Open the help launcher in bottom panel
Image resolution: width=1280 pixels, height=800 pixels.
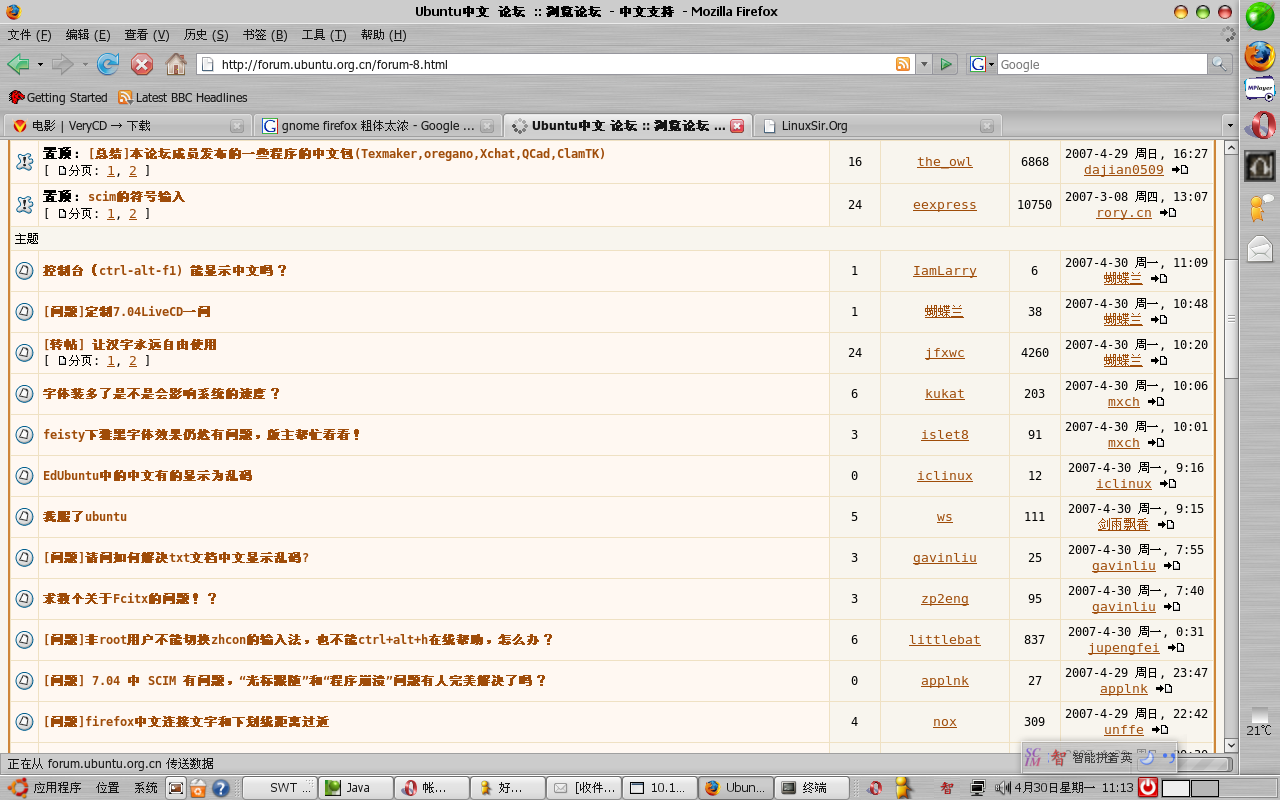click(221, 788)
